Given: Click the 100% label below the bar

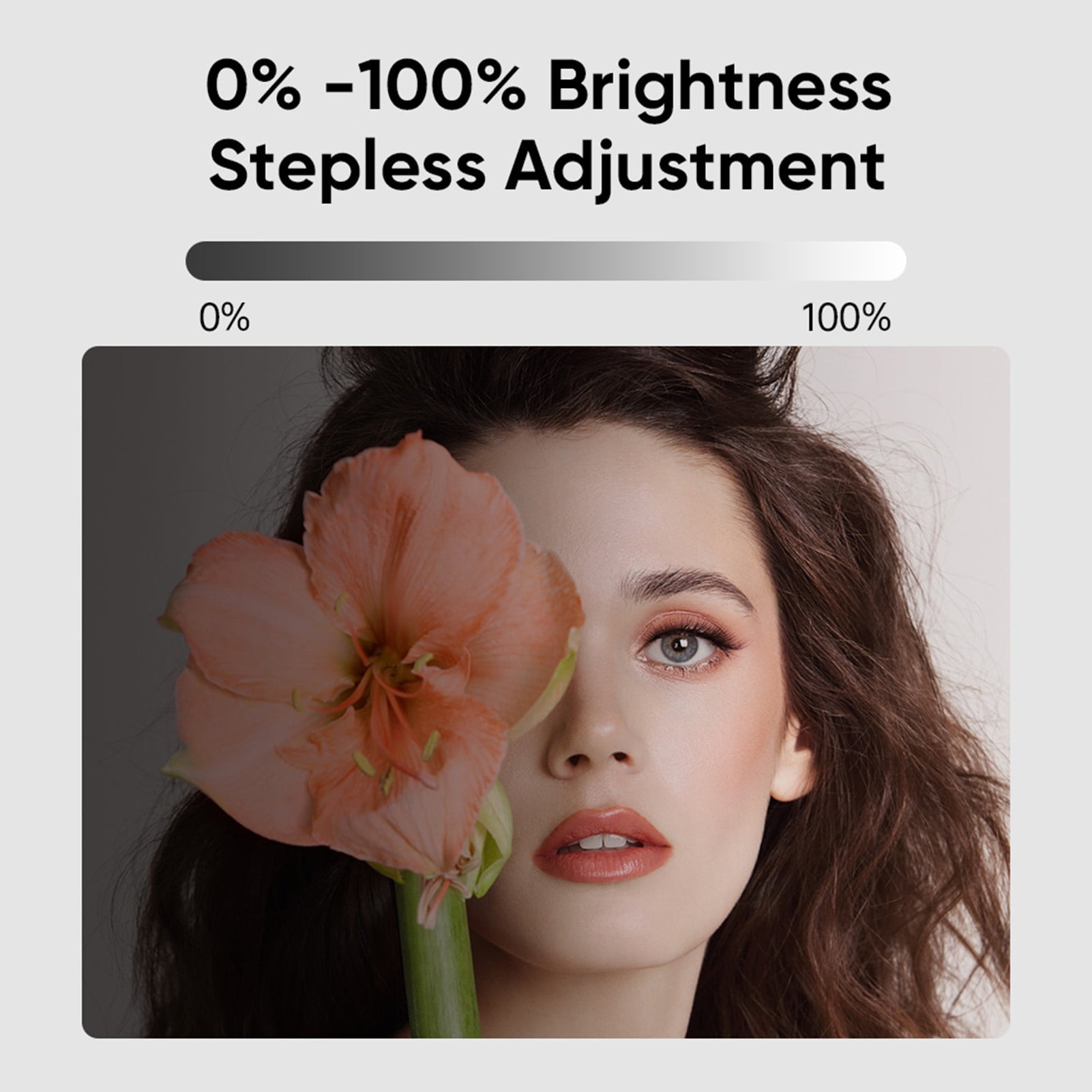Looking at the screenshot, I should coord(846,318).
